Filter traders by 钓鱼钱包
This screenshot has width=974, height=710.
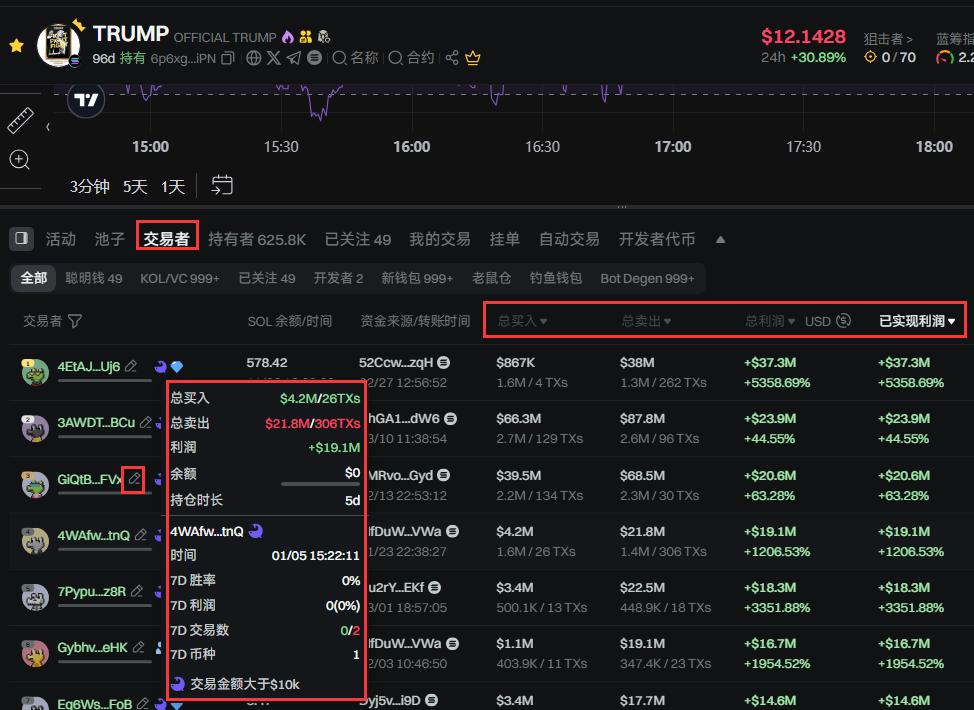(x=556, y=278)
